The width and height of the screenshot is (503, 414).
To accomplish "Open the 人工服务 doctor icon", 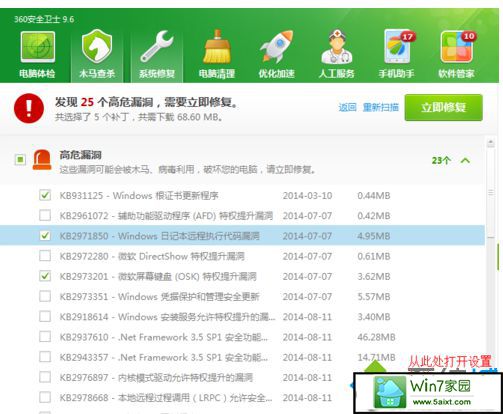I will [337, 46].
